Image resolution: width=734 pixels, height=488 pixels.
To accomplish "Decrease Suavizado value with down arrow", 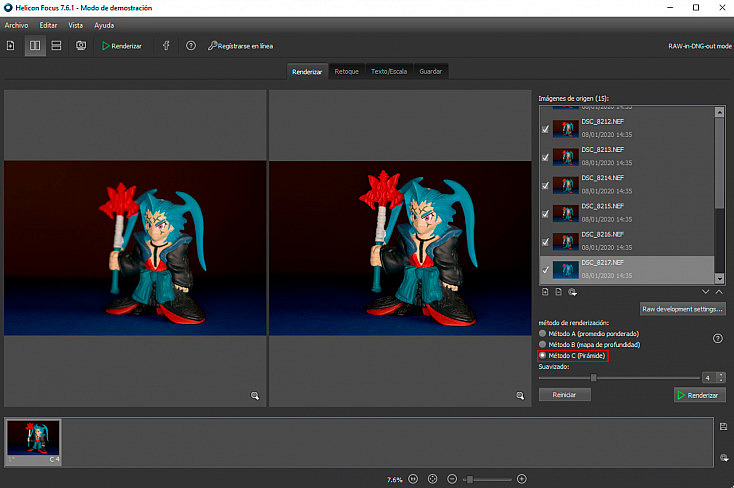I will coord(721,380).
